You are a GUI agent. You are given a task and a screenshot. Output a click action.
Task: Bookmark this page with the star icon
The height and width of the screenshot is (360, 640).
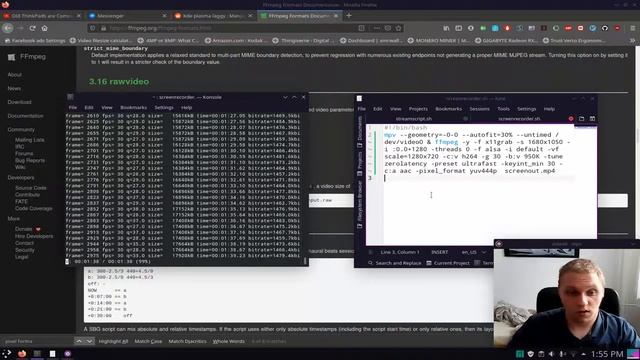[x=399, y=28]
